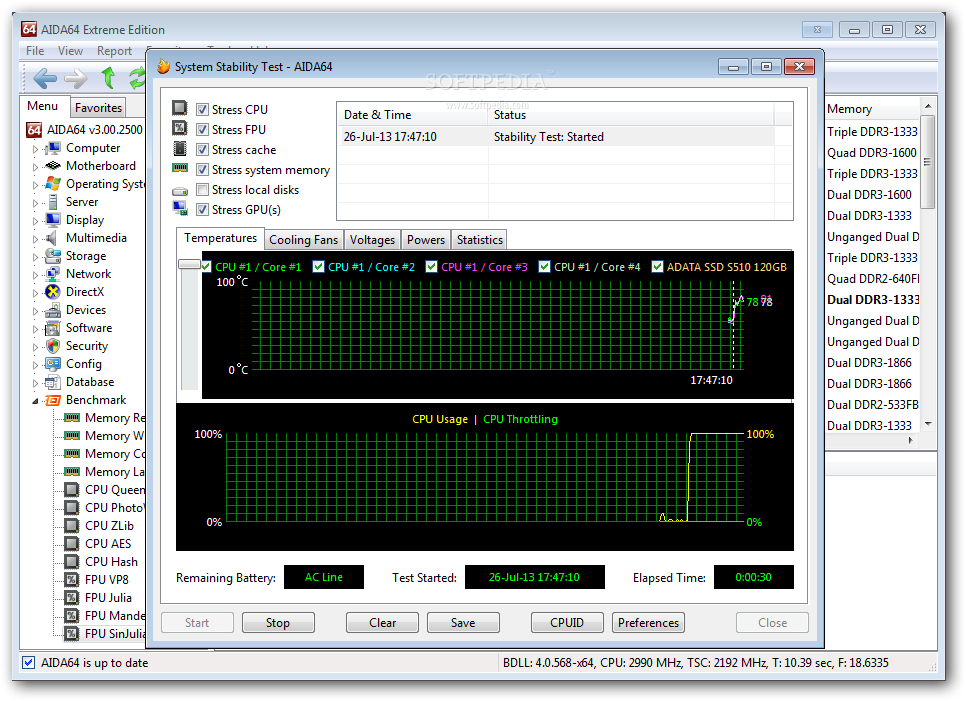
Task: Select FPU SinJulia benchmark item
Action: pyautogui.click(x=115, y=633)
